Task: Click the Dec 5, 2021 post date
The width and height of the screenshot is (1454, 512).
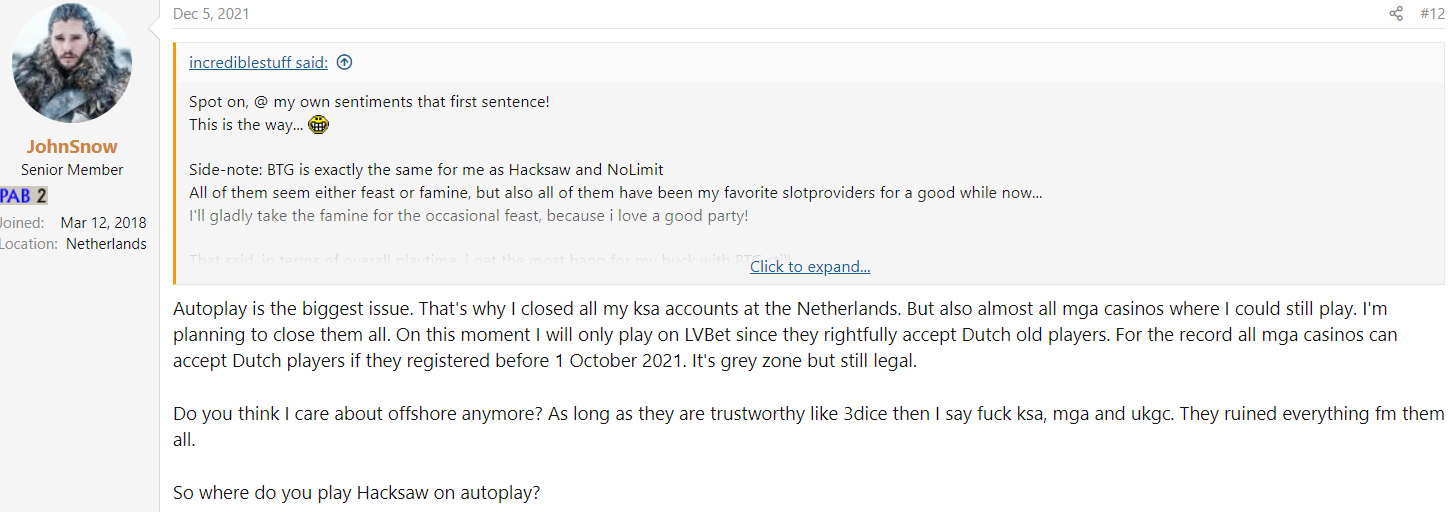Action: (211, 14)
